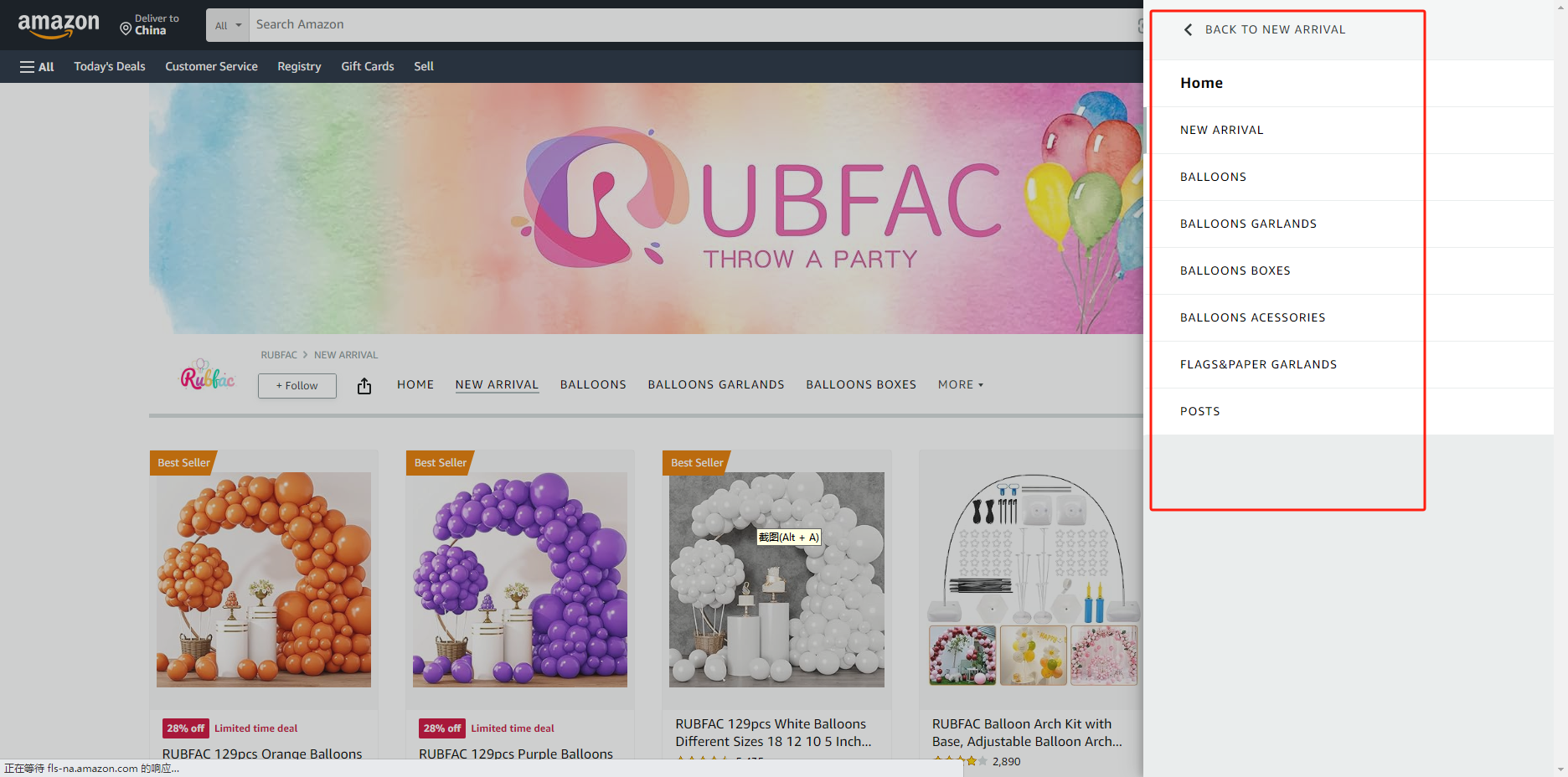Open the HOME store tab
Viewport: 1568px width, 777px height.
coord(415,385)
